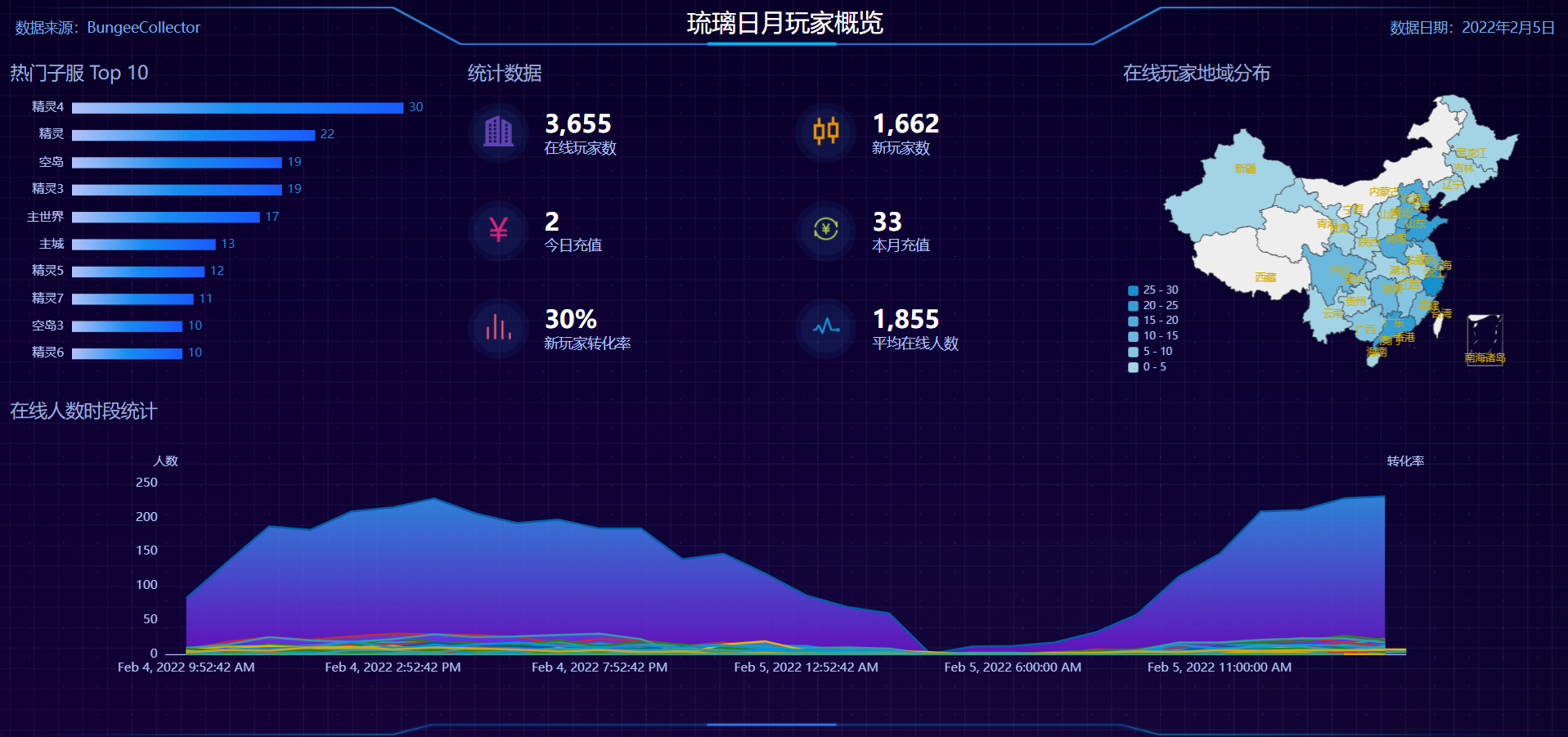1568x737 pixels.
Task: Click the bar chart icon for 新玩家转化率
Action: coord(498,326)
